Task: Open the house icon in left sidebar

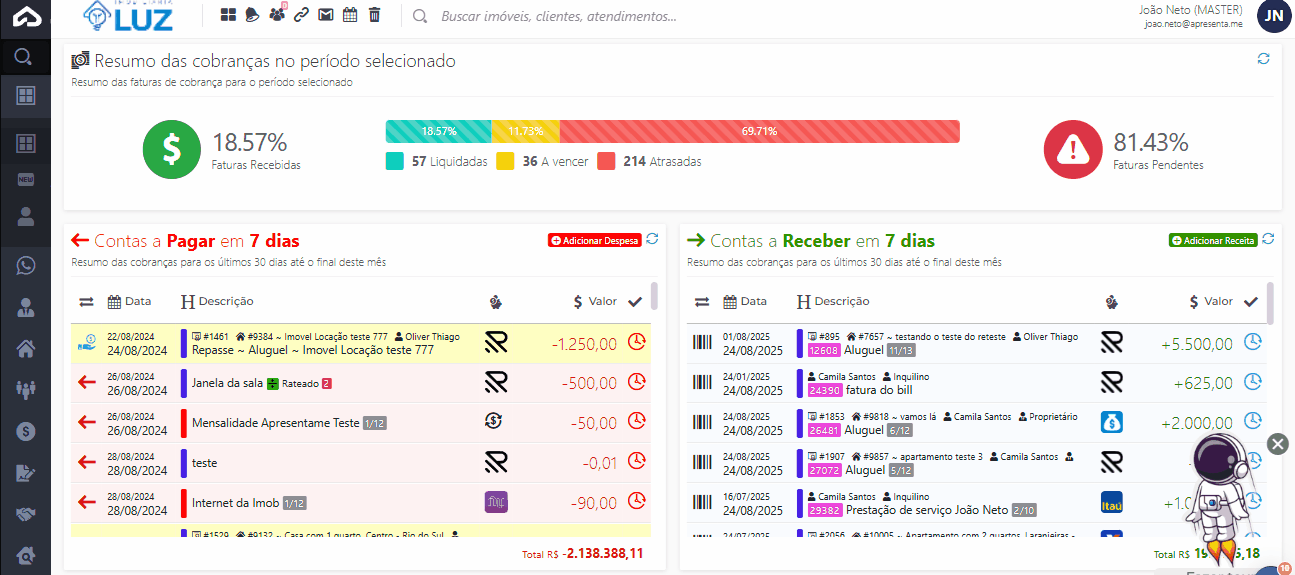Action: point(26,348)
